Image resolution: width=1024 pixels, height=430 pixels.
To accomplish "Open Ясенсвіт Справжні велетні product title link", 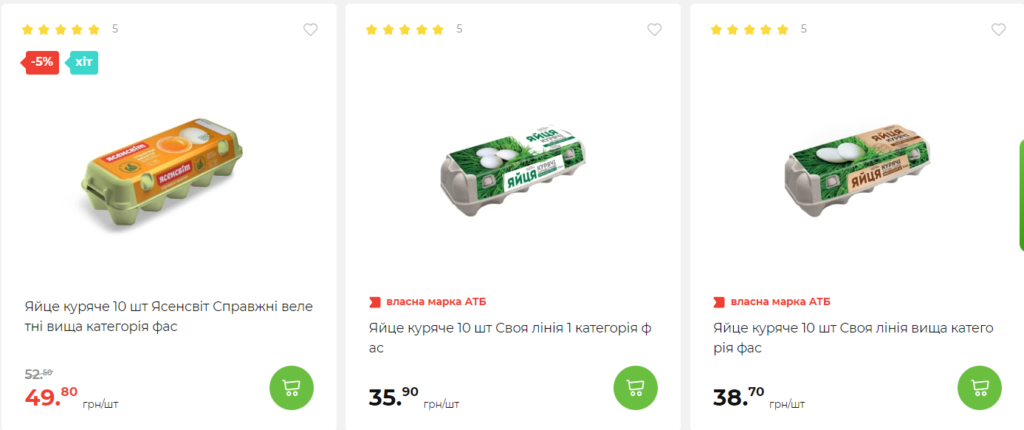I will 169,316.
